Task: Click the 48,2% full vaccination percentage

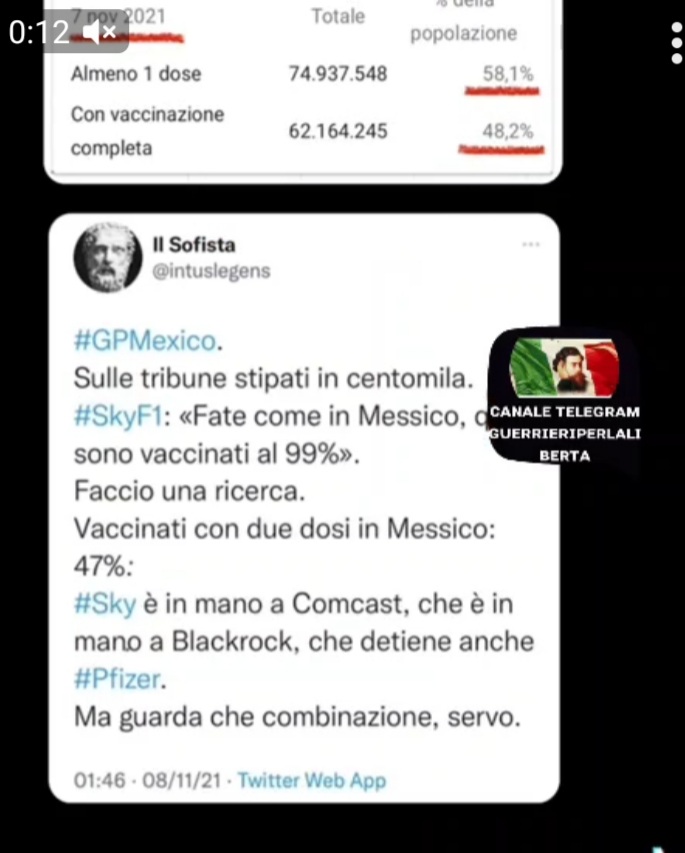Action: (x=507, y=131)
